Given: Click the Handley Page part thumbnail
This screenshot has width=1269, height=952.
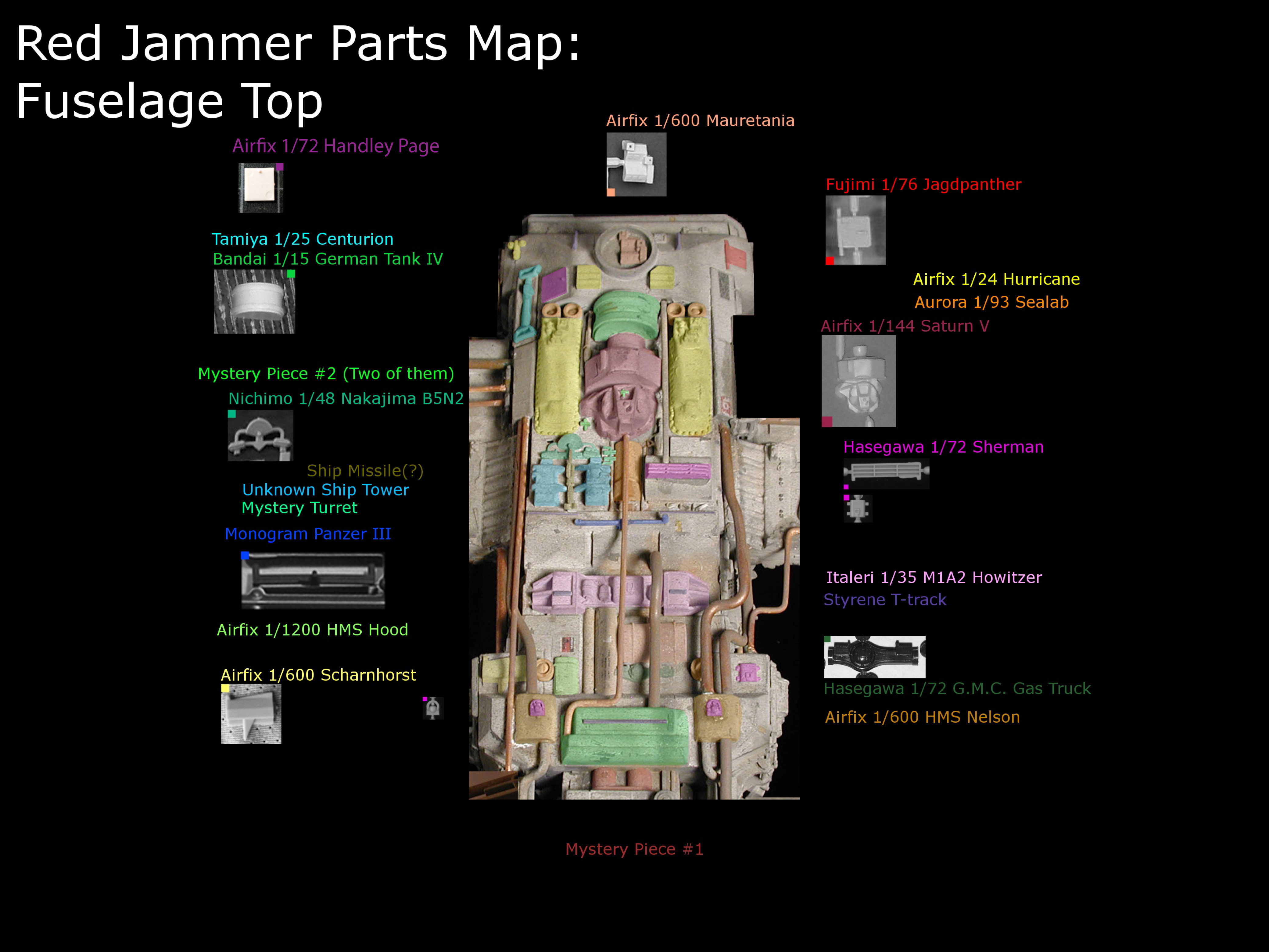Looking at the screenshot, I should tap(261, 188).
